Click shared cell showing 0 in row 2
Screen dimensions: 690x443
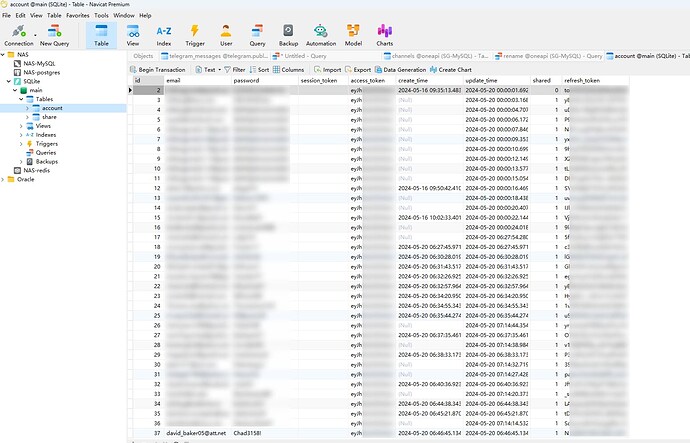pyautogui.click(x=546, y=90)
